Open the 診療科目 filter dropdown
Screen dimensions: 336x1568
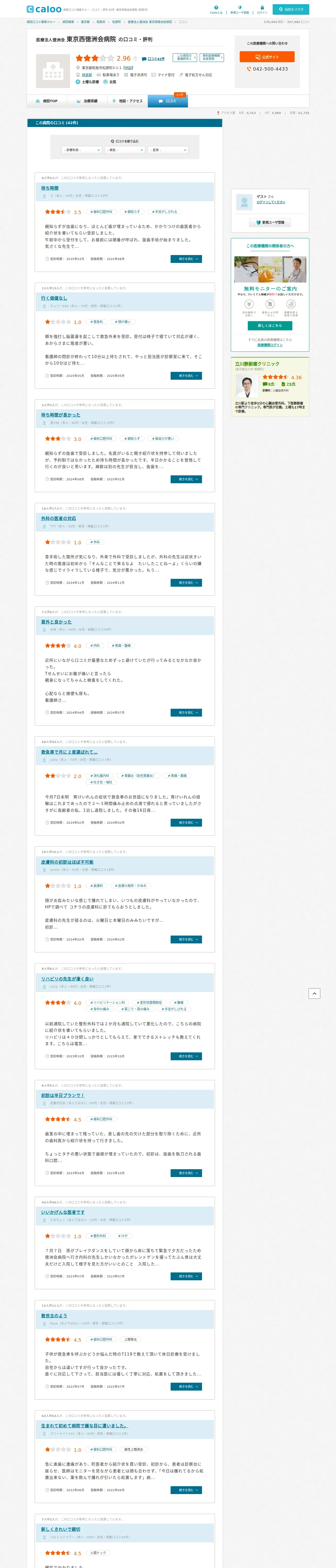click(x=81, y=150)
